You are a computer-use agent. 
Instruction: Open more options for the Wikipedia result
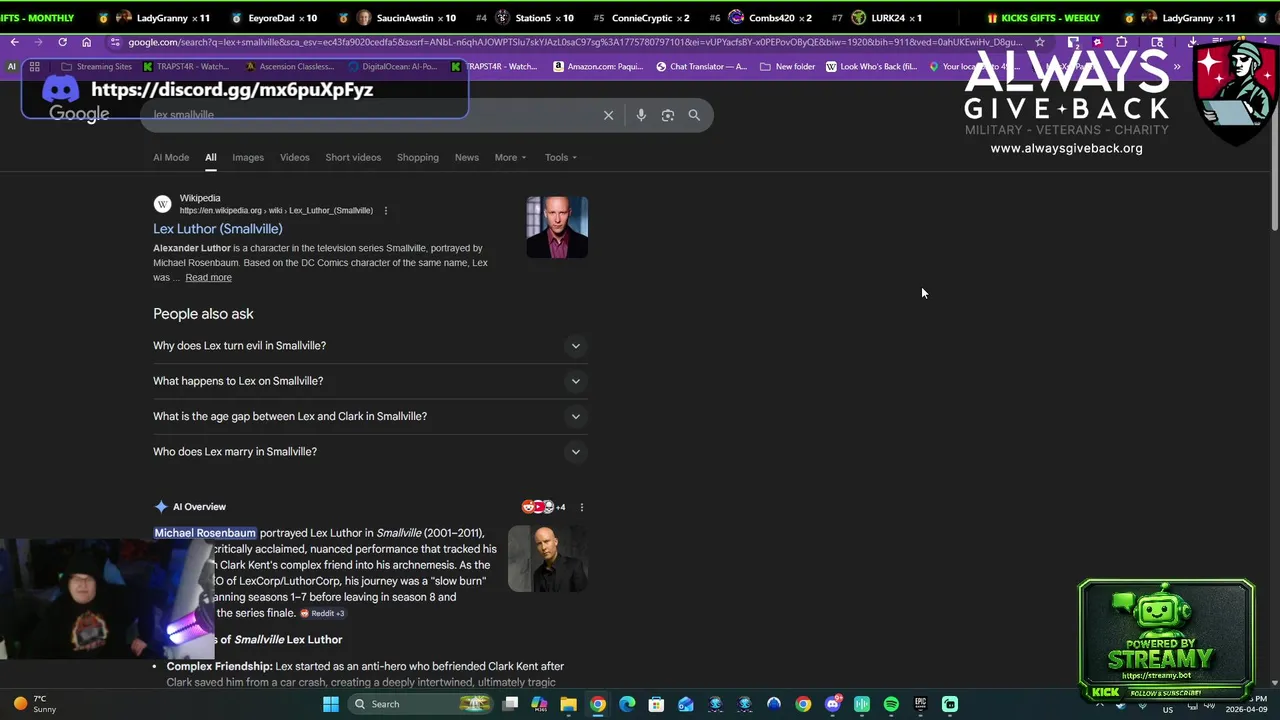385,211
